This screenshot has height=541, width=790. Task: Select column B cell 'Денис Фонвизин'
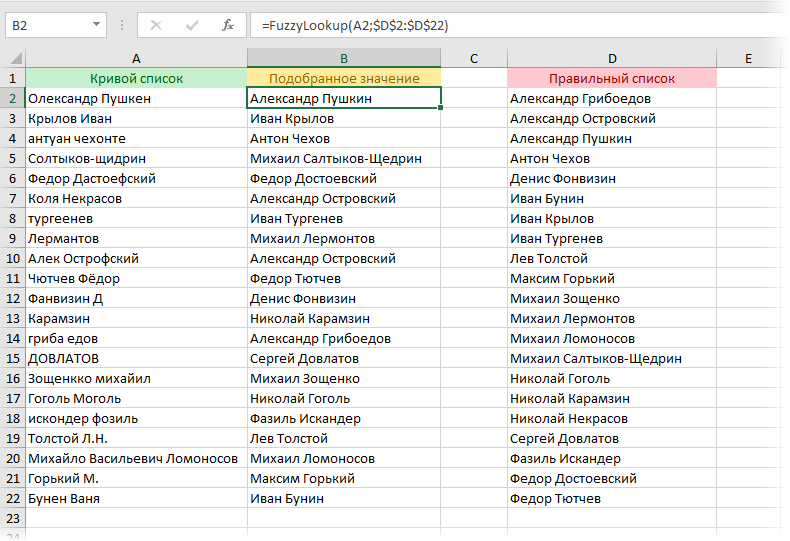click(x=344, y=299)
